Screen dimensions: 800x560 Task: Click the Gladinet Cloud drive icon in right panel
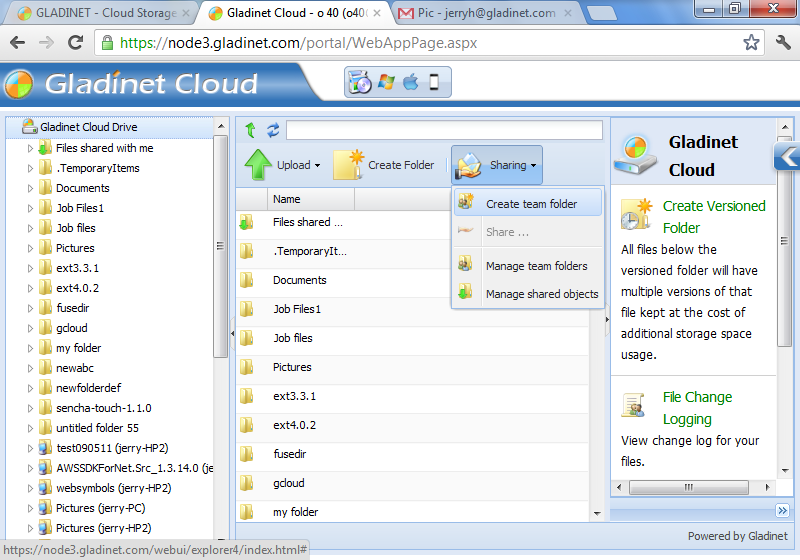(635, 156)
